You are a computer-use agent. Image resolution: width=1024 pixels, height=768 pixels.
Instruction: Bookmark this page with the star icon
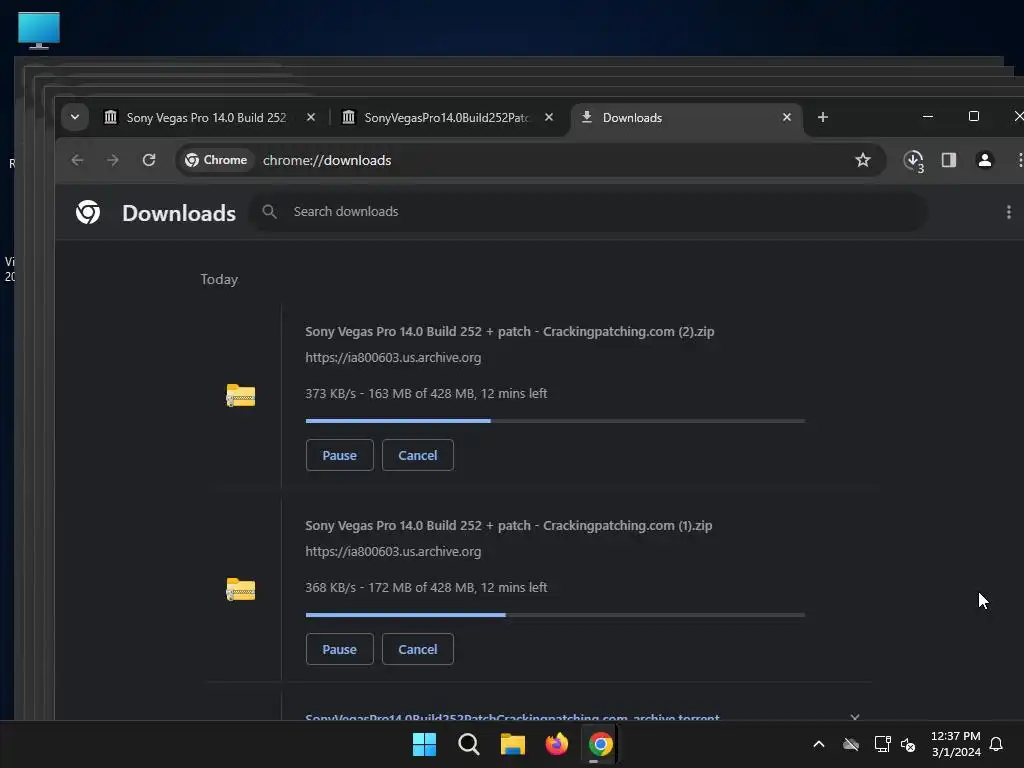(863, 160)
